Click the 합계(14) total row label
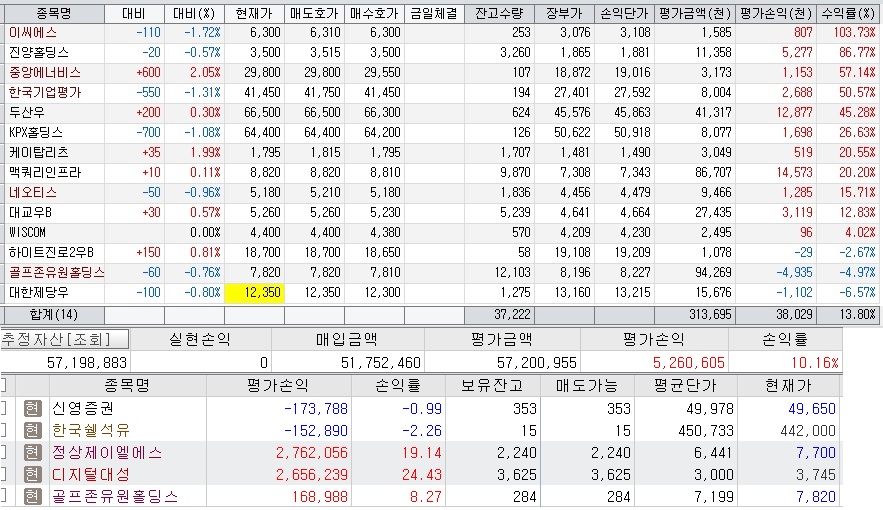 click(x=54, y=315)
